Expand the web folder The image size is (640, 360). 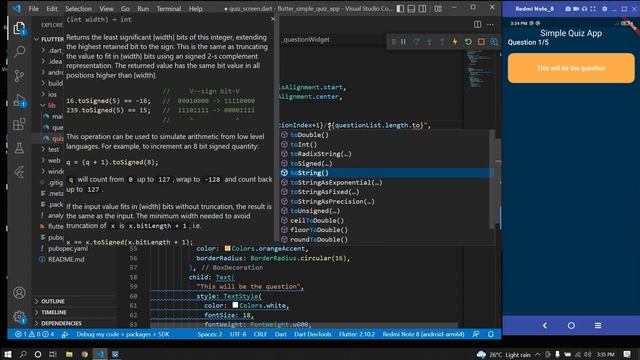(51, 160)
